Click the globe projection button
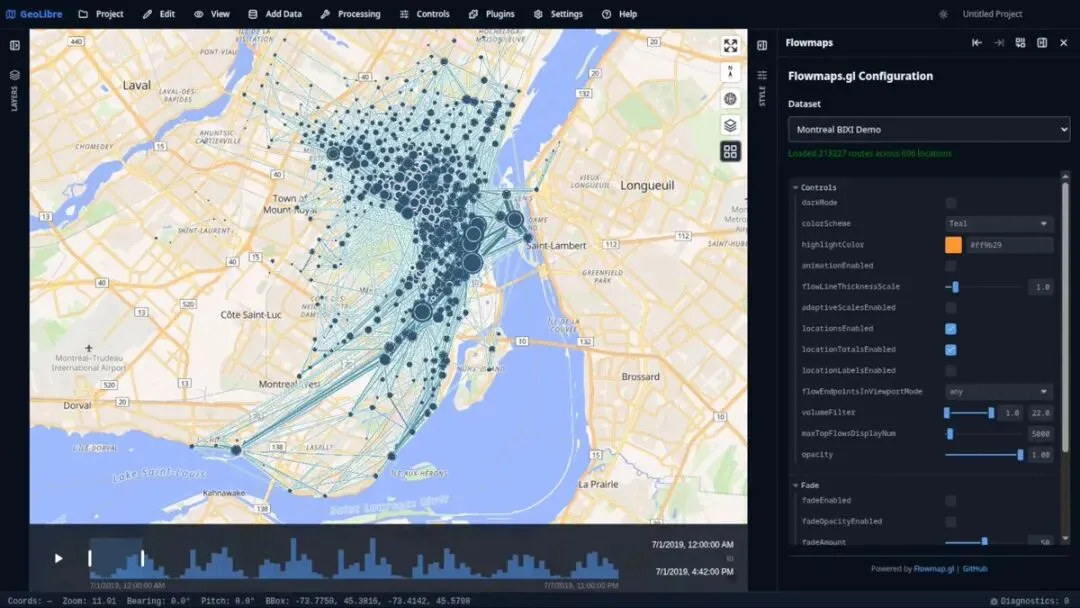This screenshot has height=608, width=1080. pyautogui.click(x=730, y=98)
